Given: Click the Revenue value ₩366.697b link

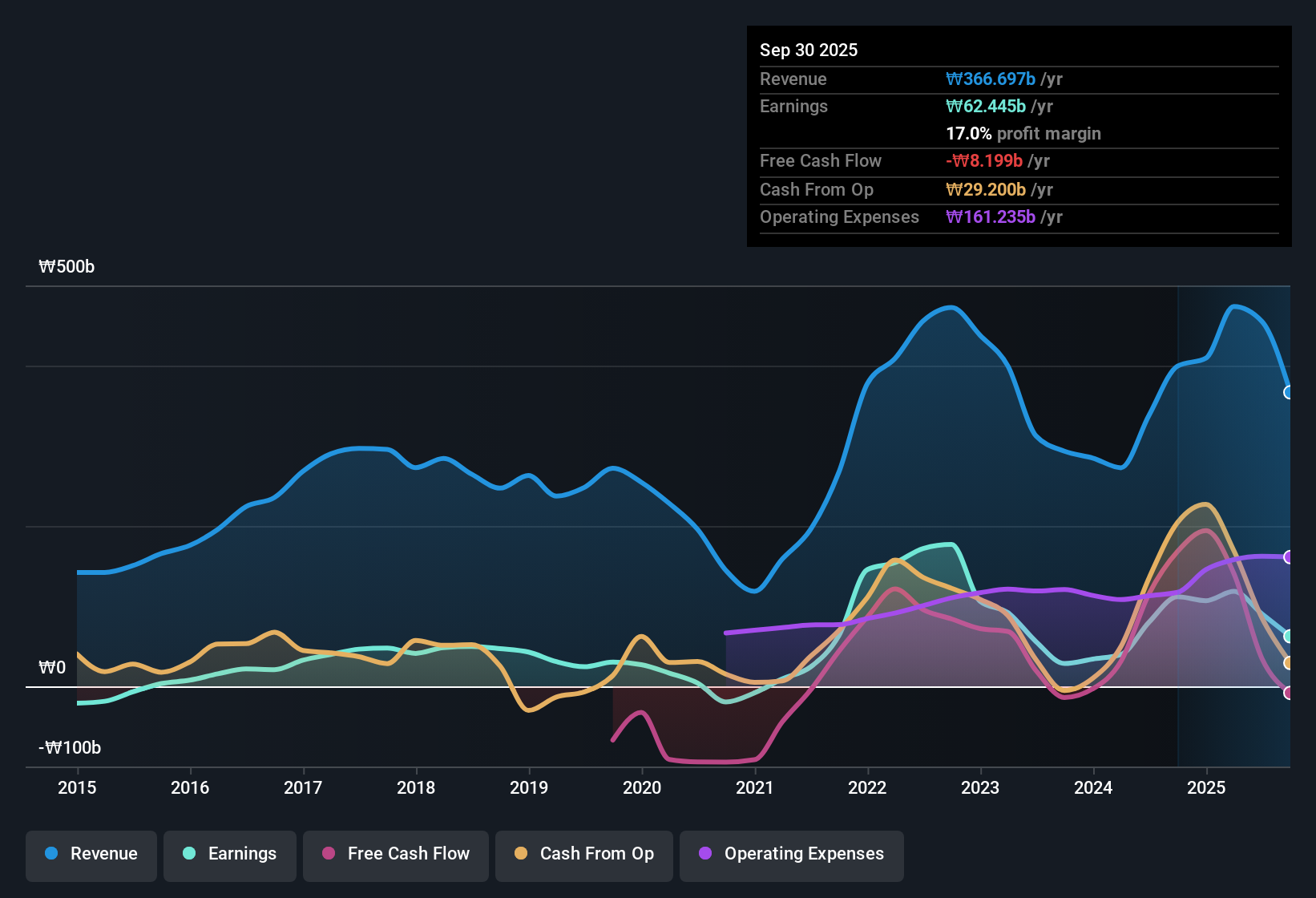Looking at the screenshot, I should coord(990,79).
